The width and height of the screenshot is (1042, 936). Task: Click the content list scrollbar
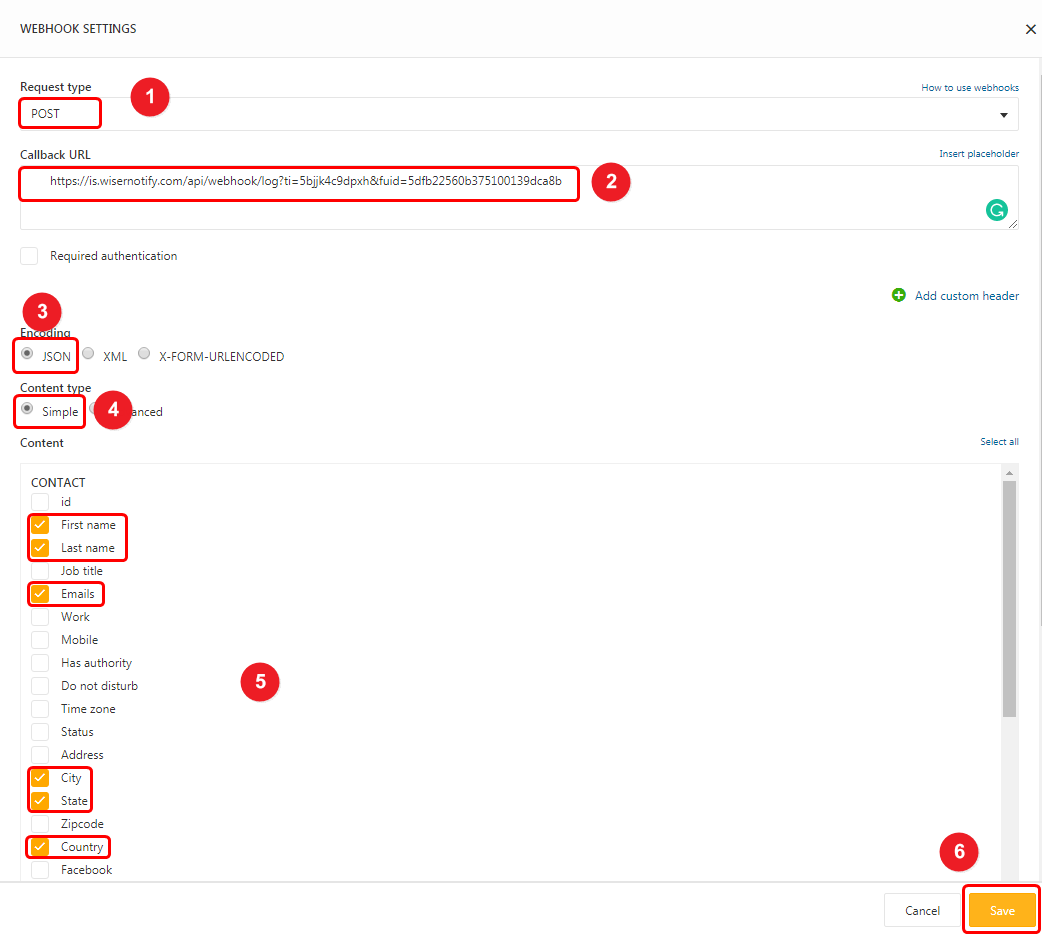(1009, 598)
